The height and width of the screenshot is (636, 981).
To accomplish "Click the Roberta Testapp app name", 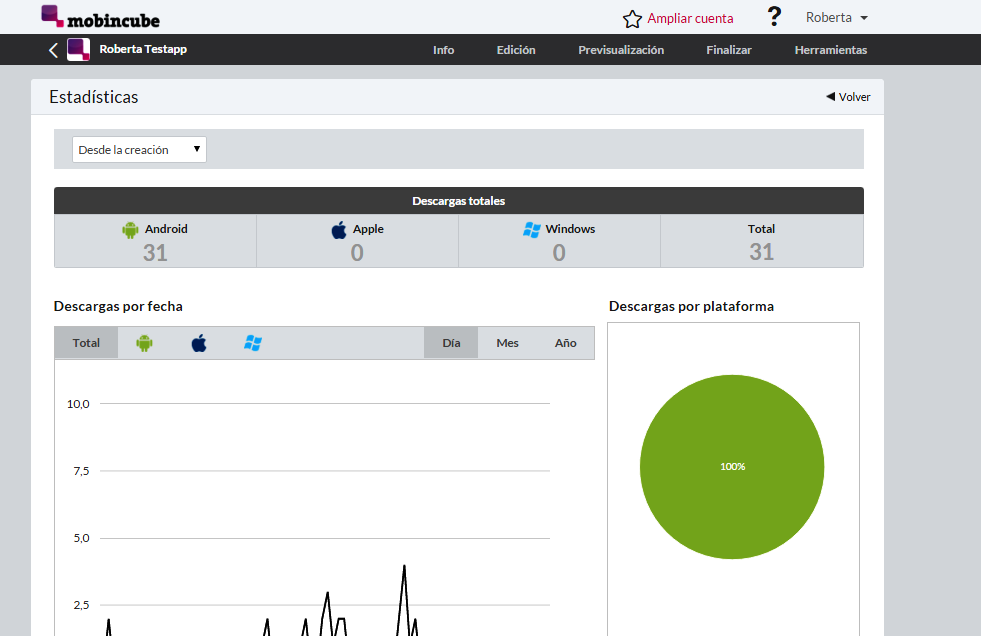I will coord(143,49).
